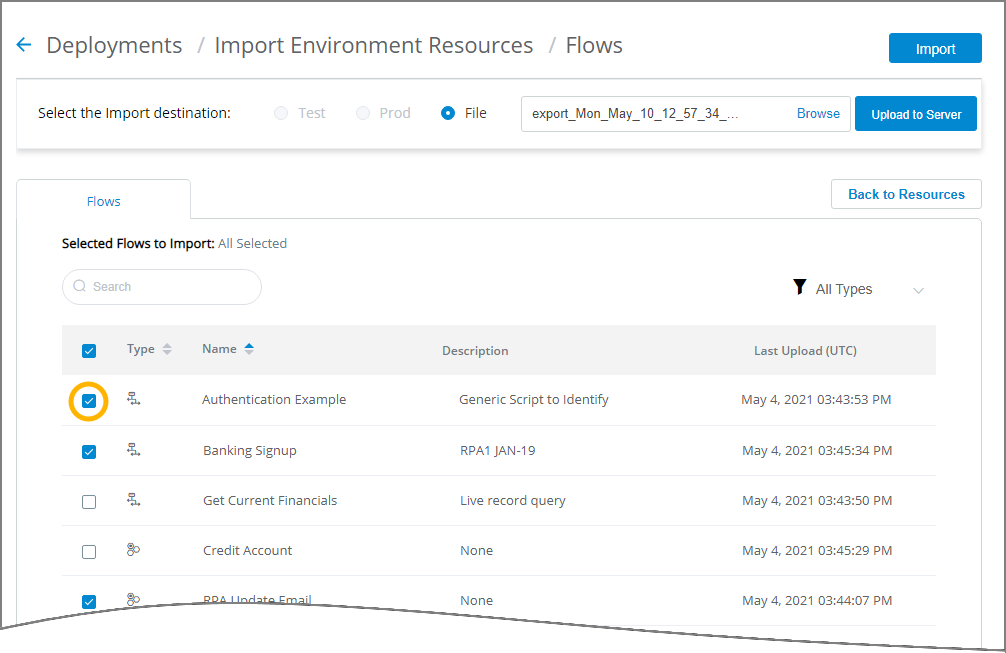Screen dimensions: 1006x653
Task: Click the Credit Account flow name
Action: pyautogui.click(x=248, y=550)
